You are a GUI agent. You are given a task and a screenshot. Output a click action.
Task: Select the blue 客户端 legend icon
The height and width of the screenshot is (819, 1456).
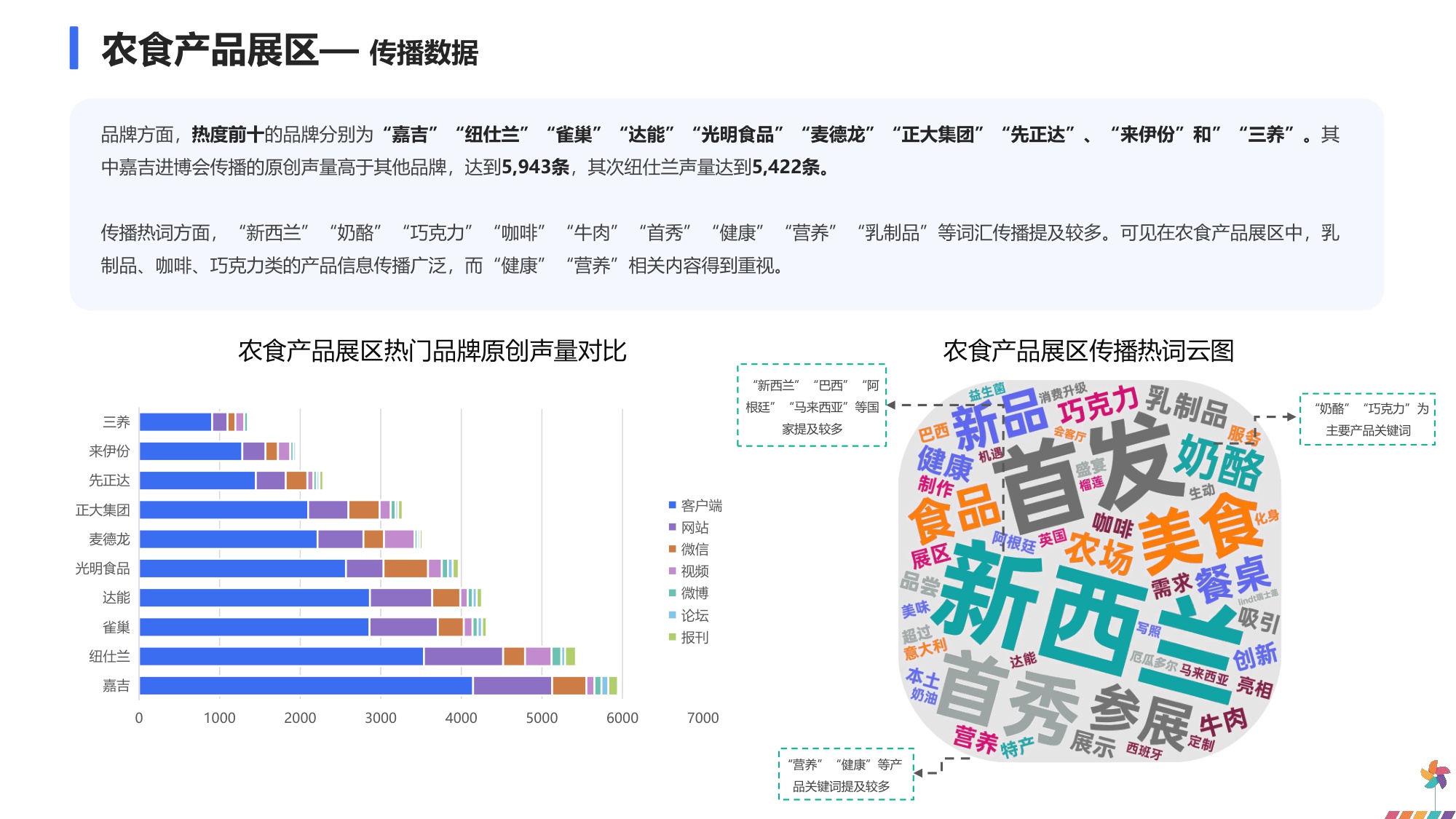click(670, 505)
